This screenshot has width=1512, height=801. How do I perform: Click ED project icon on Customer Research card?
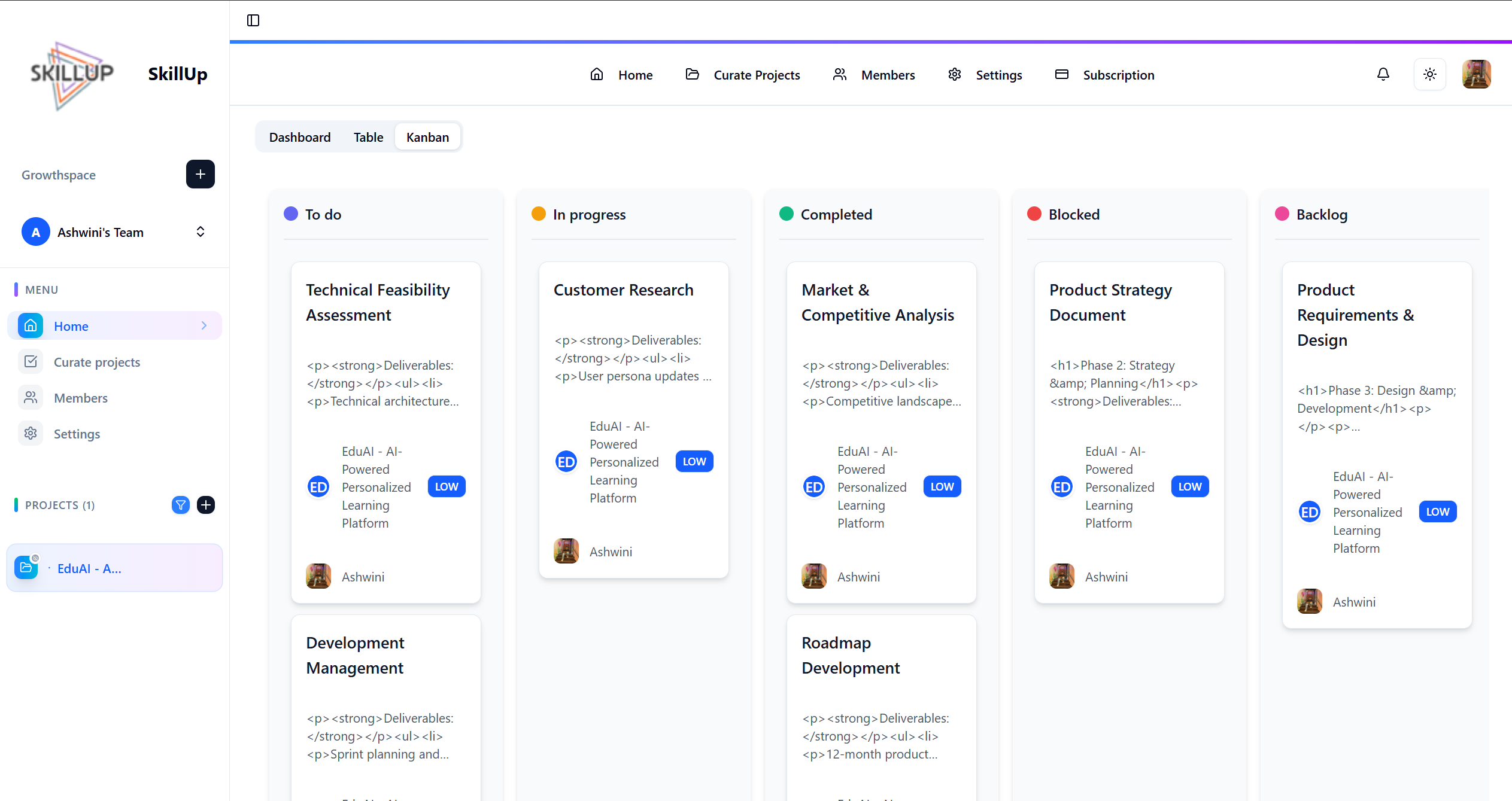coord(566,461)
